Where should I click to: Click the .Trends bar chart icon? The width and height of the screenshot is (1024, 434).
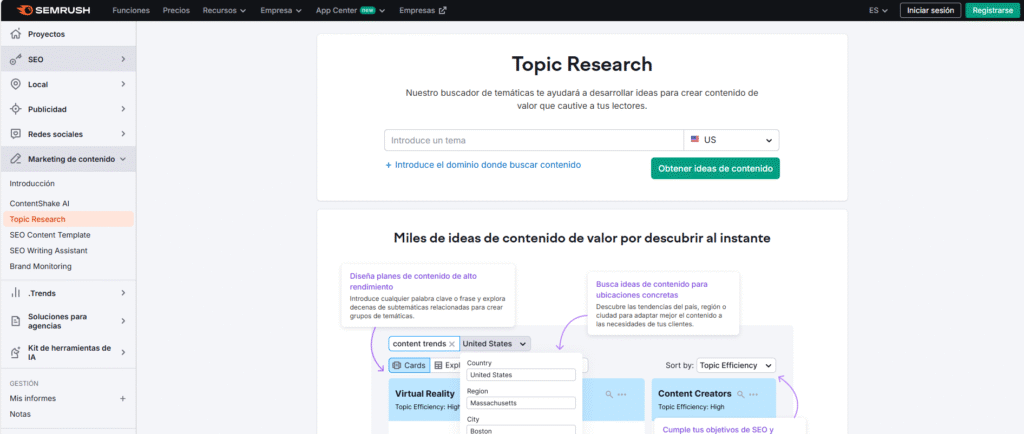tap(16, 293)
